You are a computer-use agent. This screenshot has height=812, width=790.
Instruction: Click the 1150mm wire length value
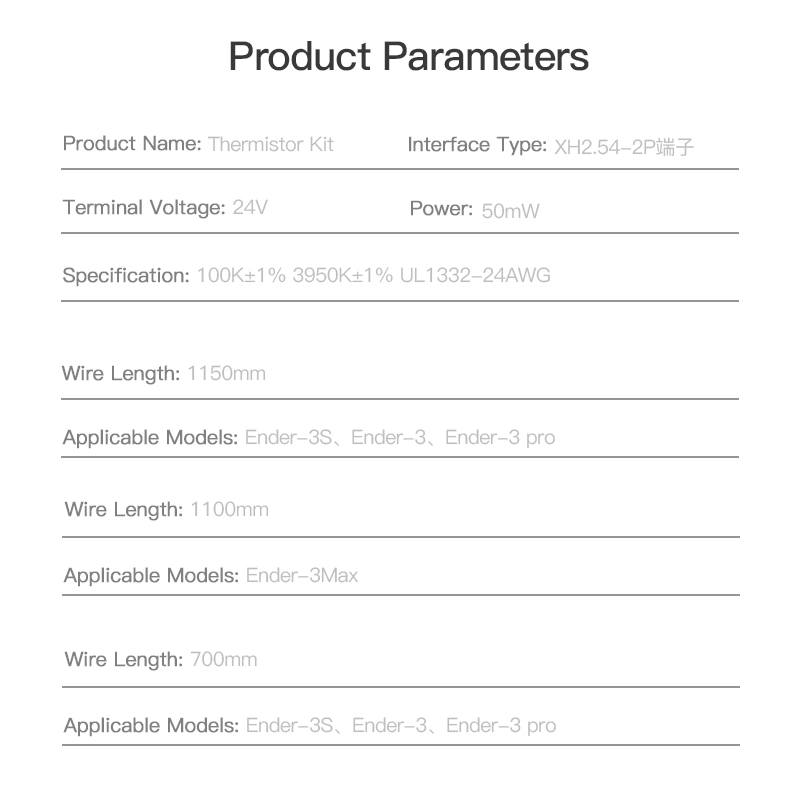point(226,373)
